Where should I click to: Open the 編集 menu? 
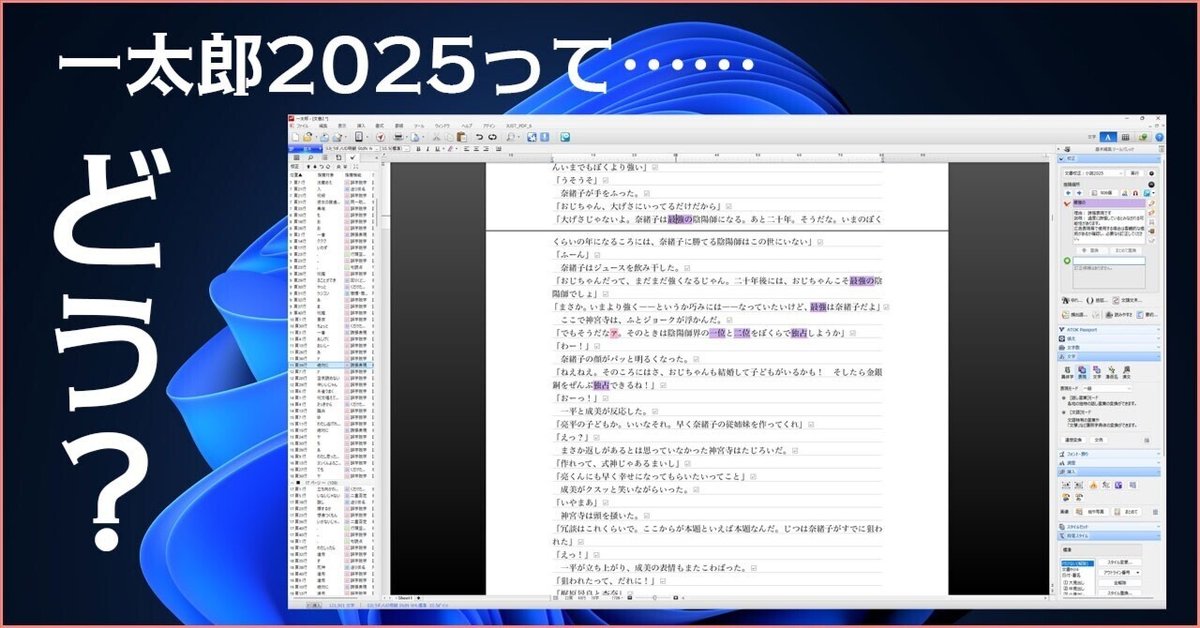[x=323, y=126]
